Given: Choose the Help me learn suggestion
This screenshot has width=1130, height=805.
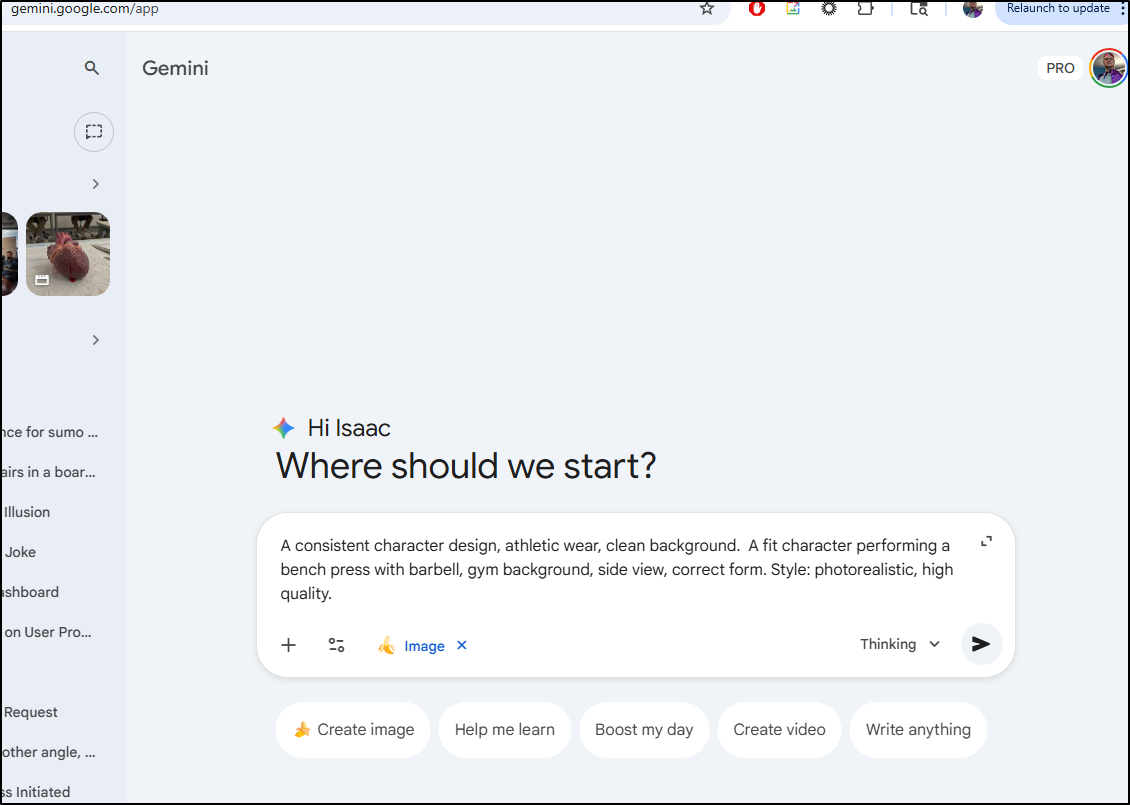Looking at the screenshot, I should coord(504,730).
